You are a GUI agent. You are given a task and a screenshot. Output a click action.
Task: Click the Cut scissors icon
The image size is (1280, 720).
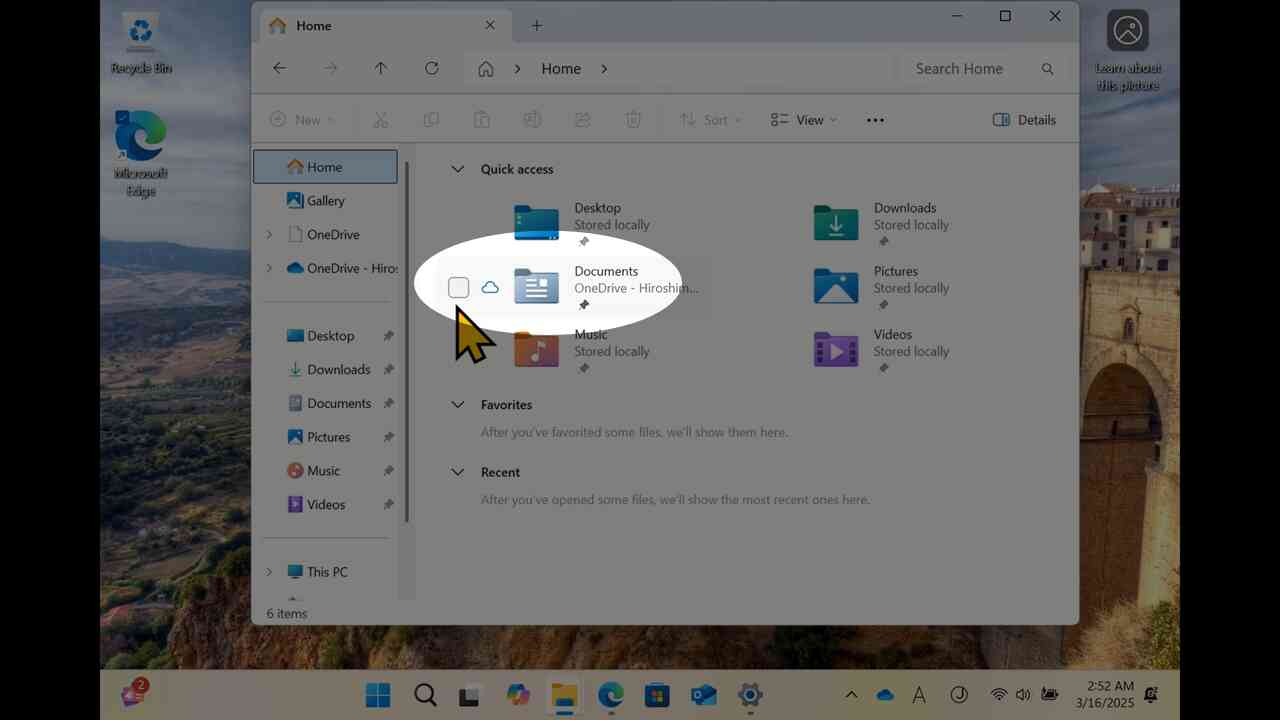click(380, 120)
